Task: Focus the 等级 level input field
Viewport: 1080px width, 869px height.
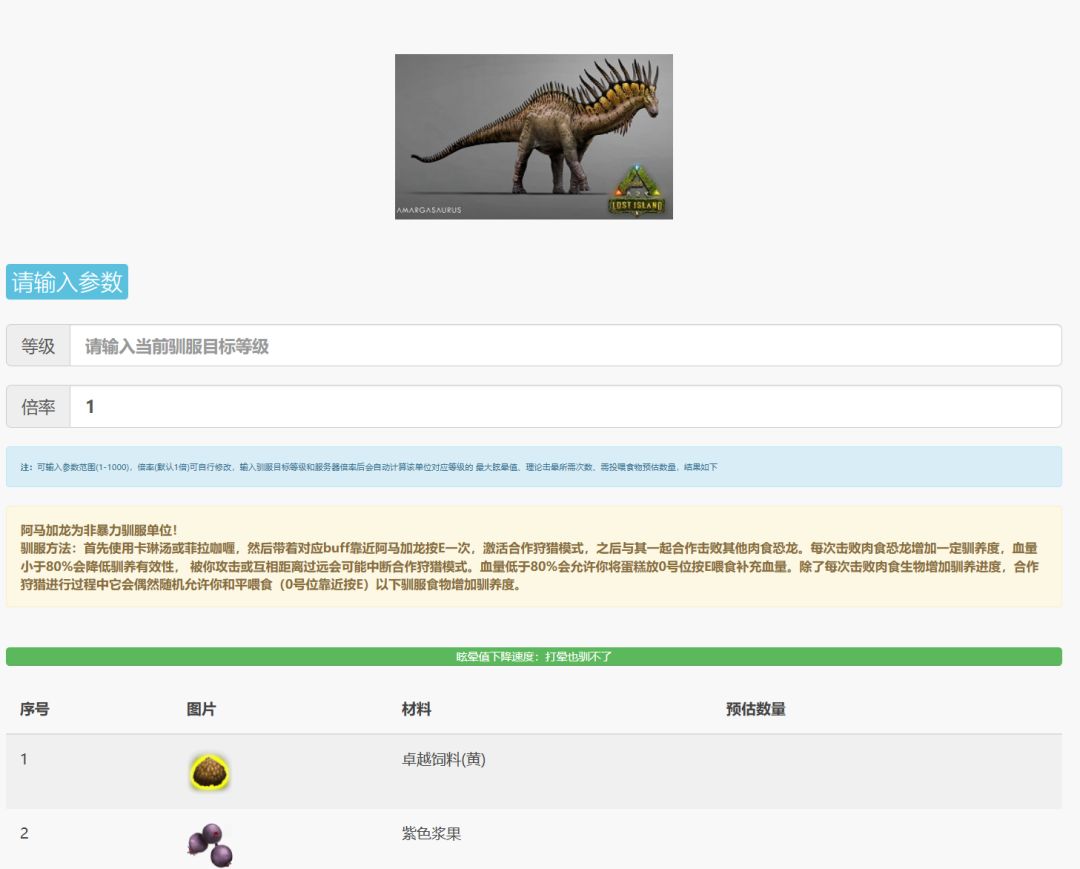Action: pos(565,346)
